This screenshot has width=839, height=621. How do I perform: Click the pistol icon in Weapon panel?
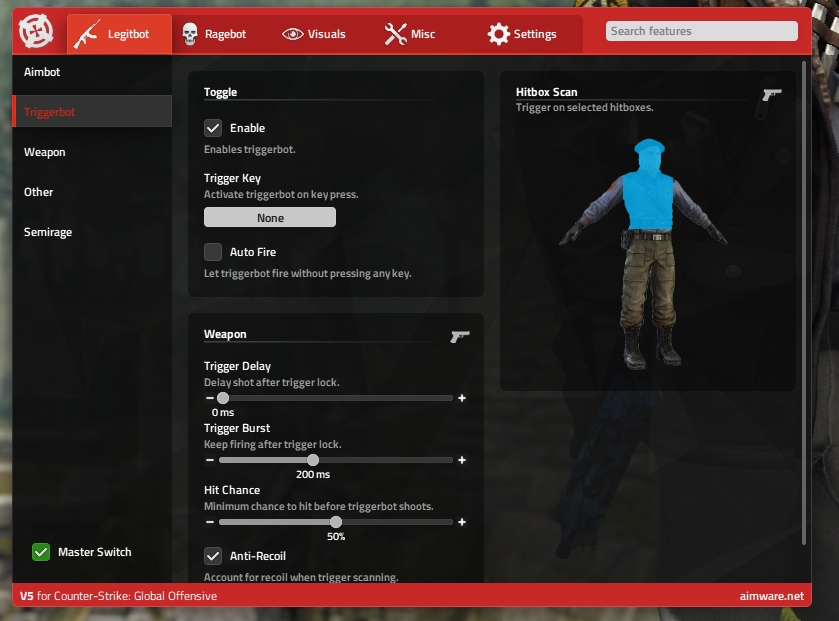pyautogui.click(x=459, y=336)
